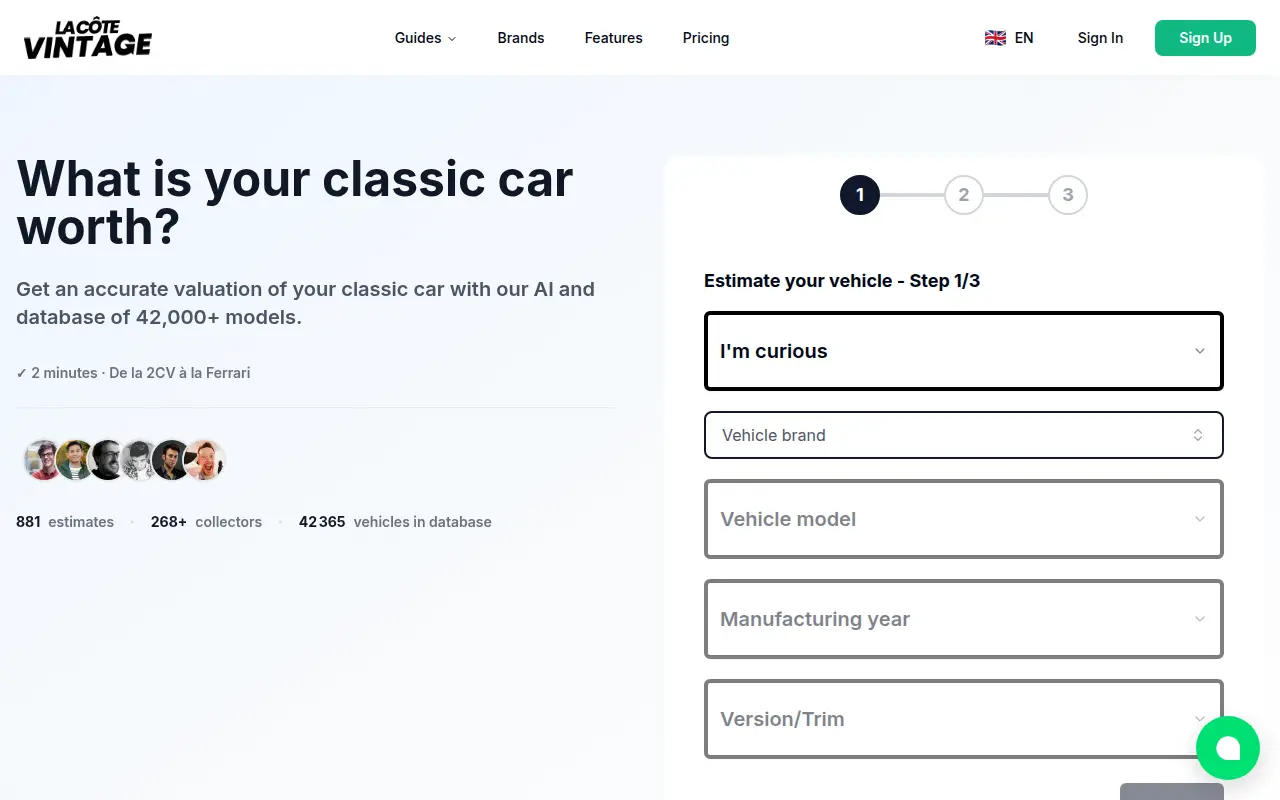Go to step 3 circle indicator
This screenshot has width=1280, height=800.
point(1068,195)
